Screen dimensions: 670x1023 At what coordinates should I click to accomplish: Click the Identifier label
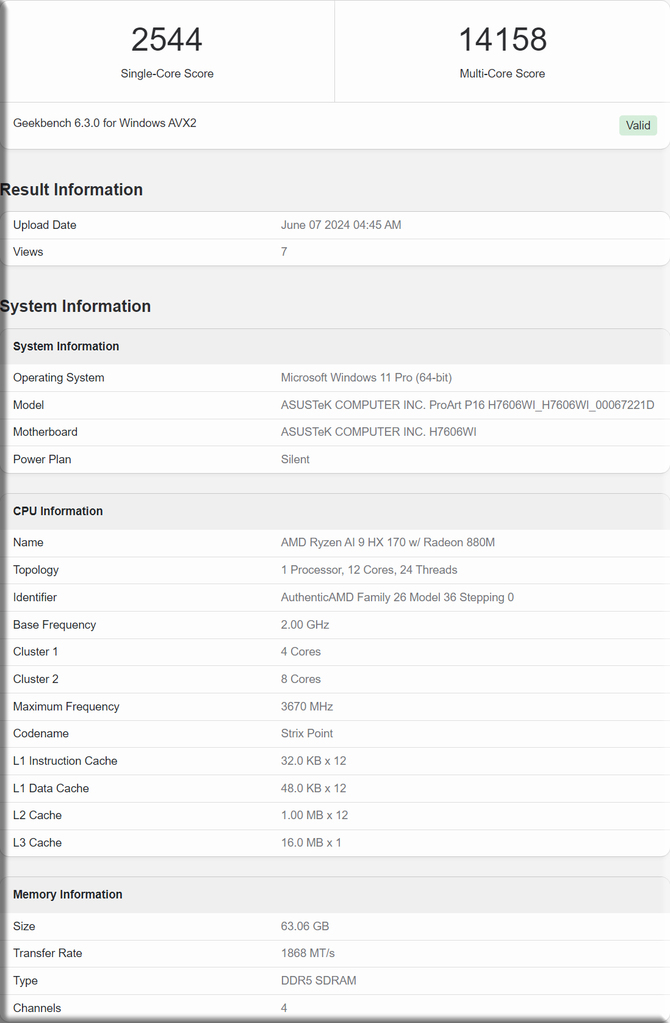(35, 598)
